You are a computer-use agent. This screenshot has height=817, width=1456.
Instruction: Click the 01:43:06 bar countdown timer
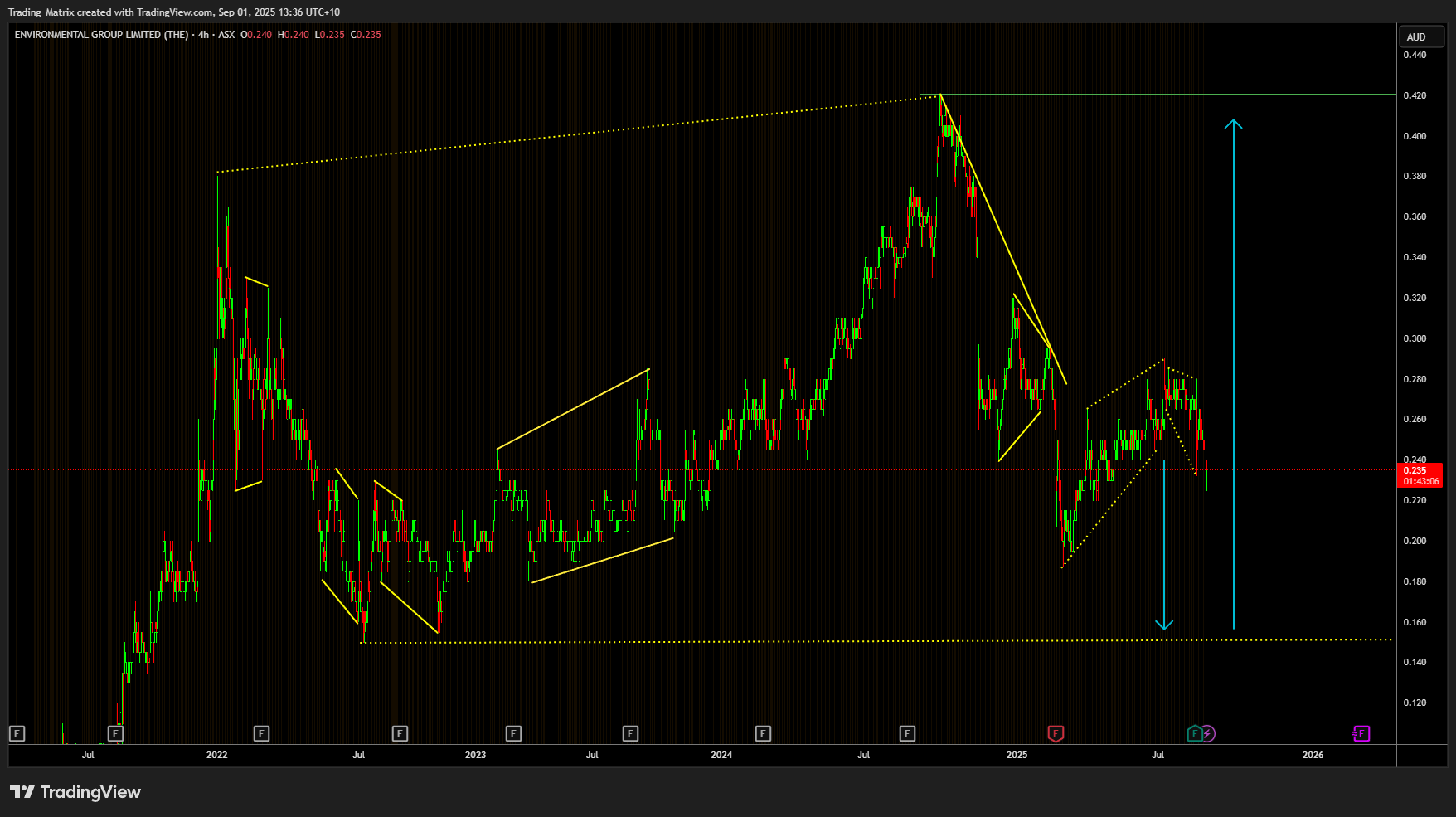[1420, 481]
